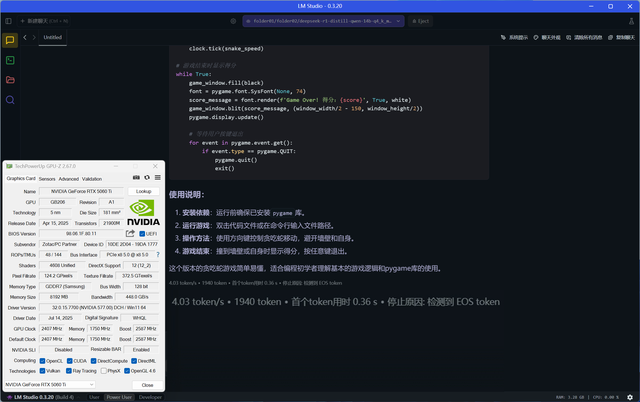Click the clear all messages option

click(x=584, y=37)
